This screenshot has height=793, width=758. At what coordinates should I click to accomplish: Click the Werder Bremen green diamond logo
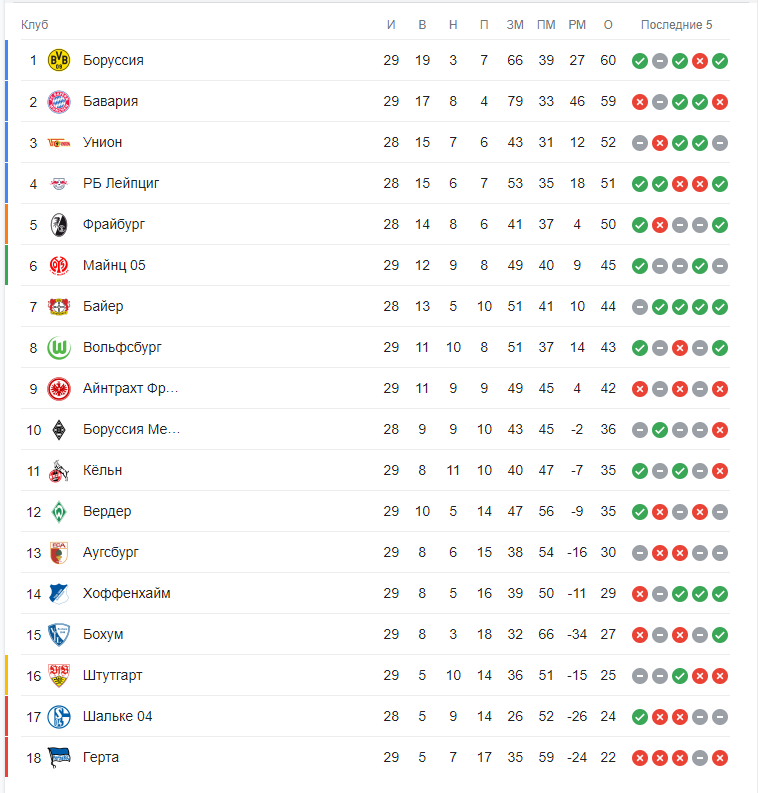[59, 512]
